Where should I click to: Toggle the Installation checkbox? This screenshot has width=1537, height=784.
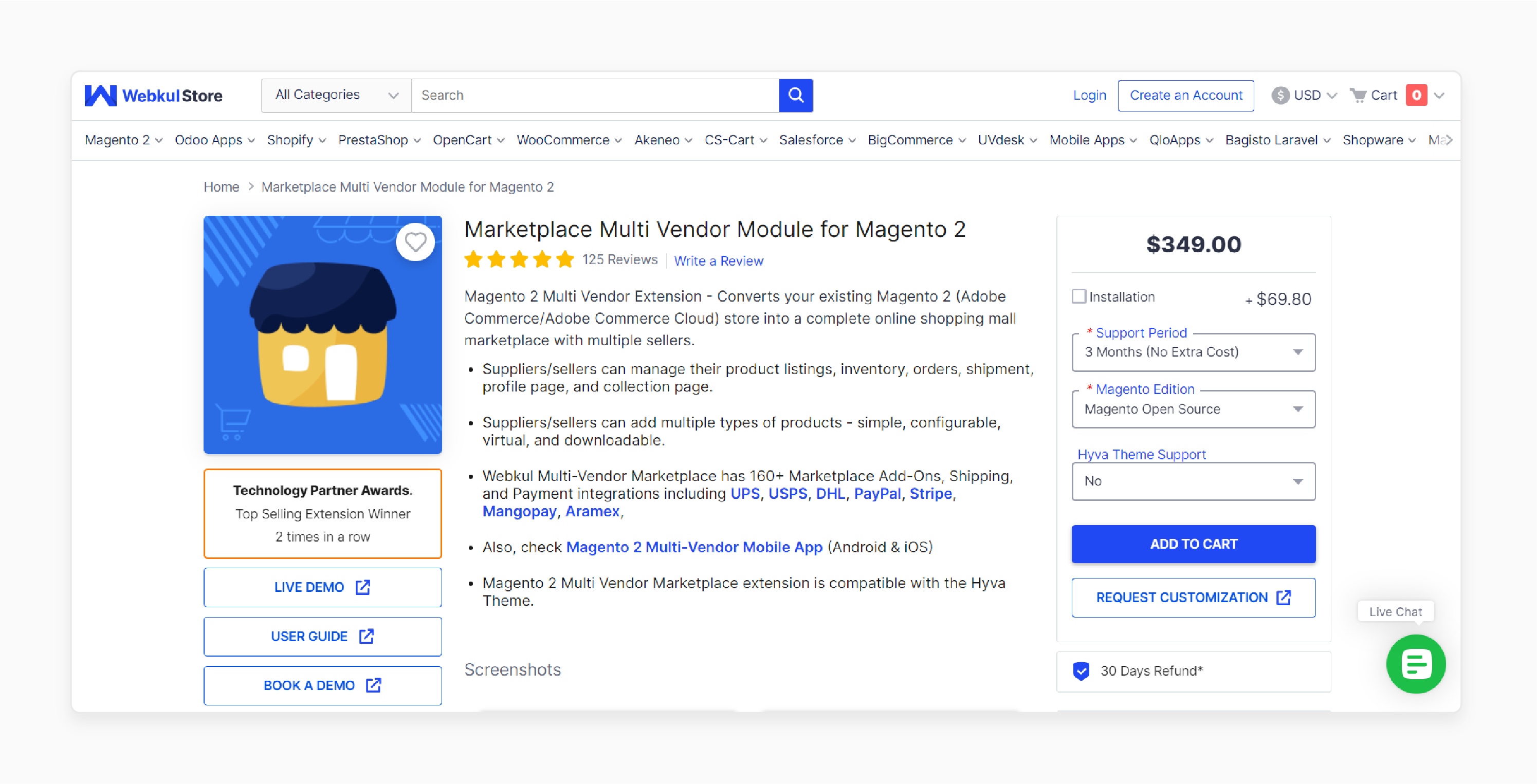coord(1079,297)
